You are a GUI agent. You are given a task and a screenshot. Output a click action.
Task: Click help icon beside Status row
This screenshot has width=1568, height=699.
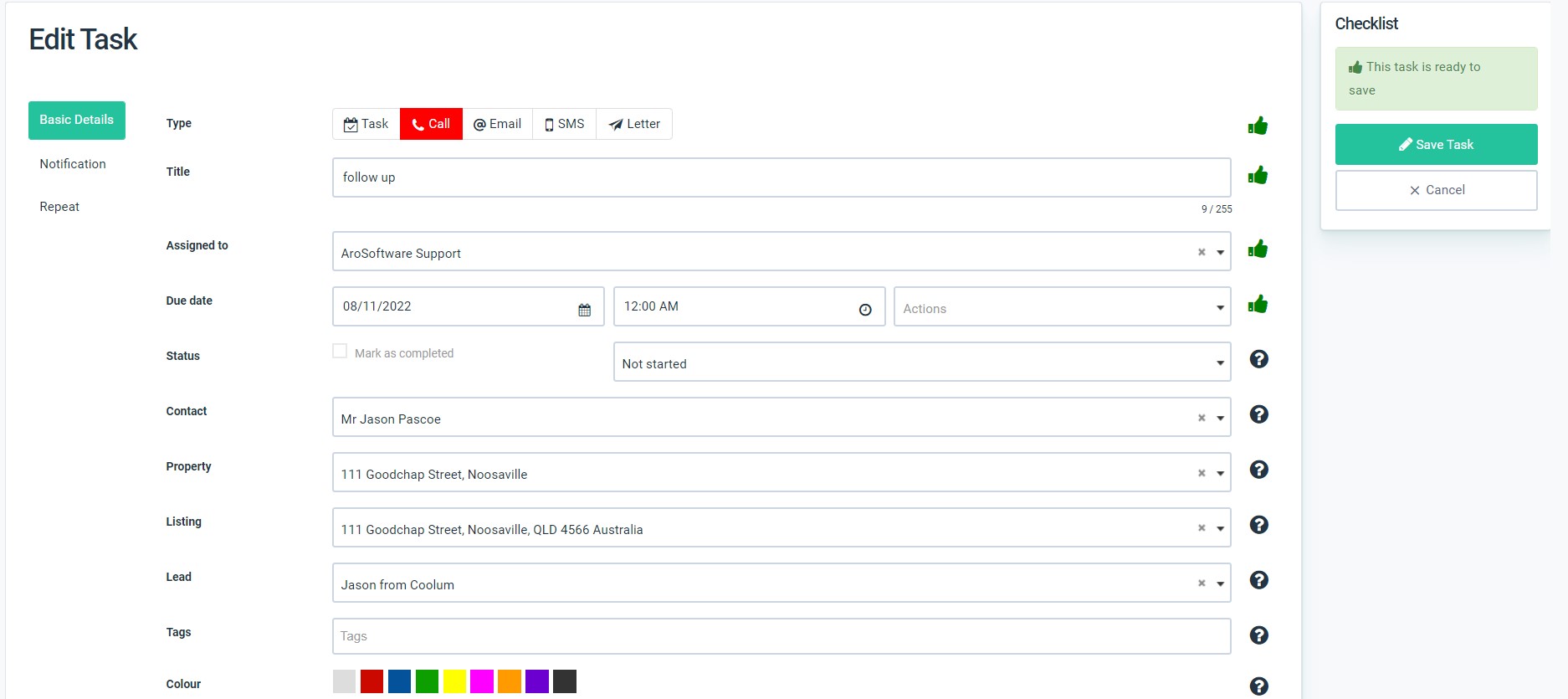(1258, 359)
